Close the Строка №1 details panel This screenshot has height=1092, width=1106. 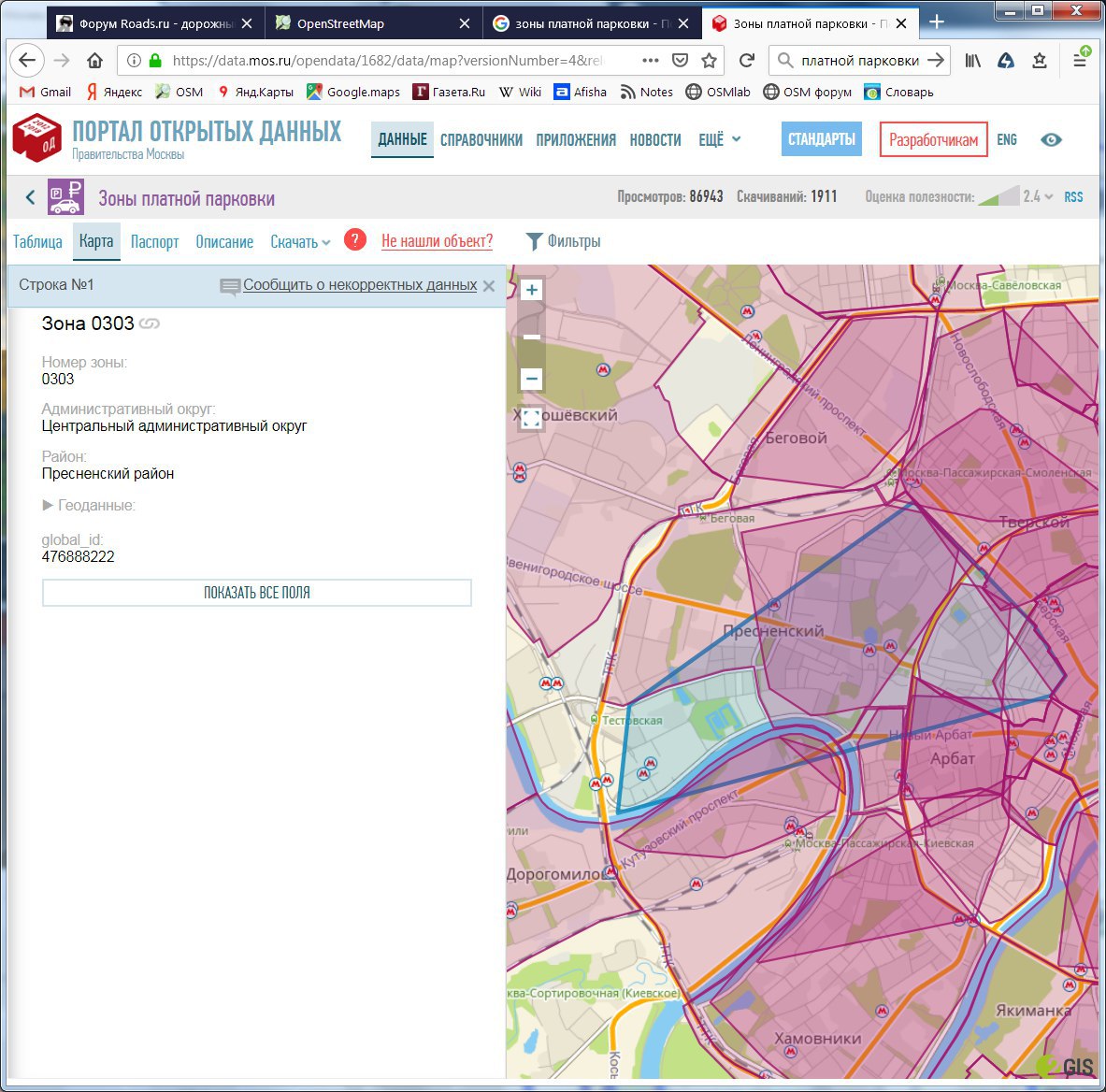coord(489,286)
